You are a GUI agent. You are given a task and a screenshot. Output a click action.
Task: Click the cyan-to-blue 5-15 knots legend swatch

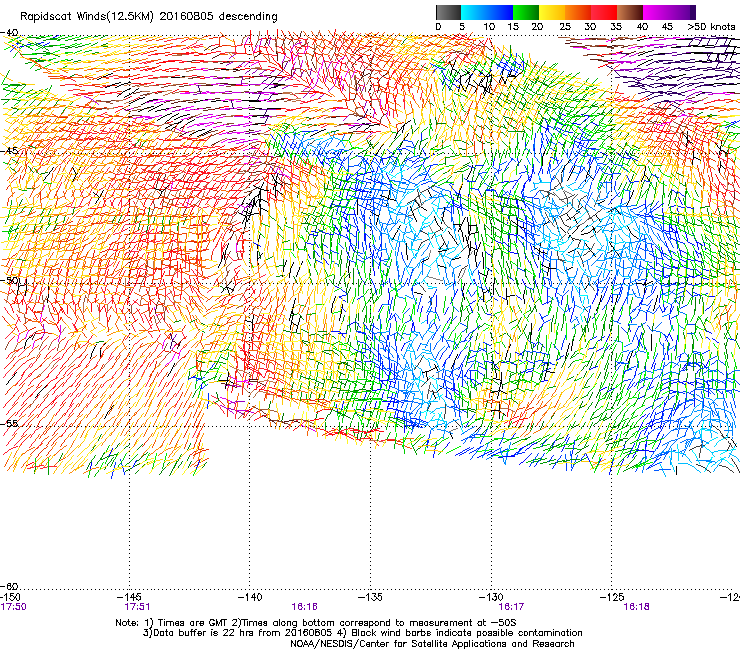pyautogui.click(x=487, y=12)
